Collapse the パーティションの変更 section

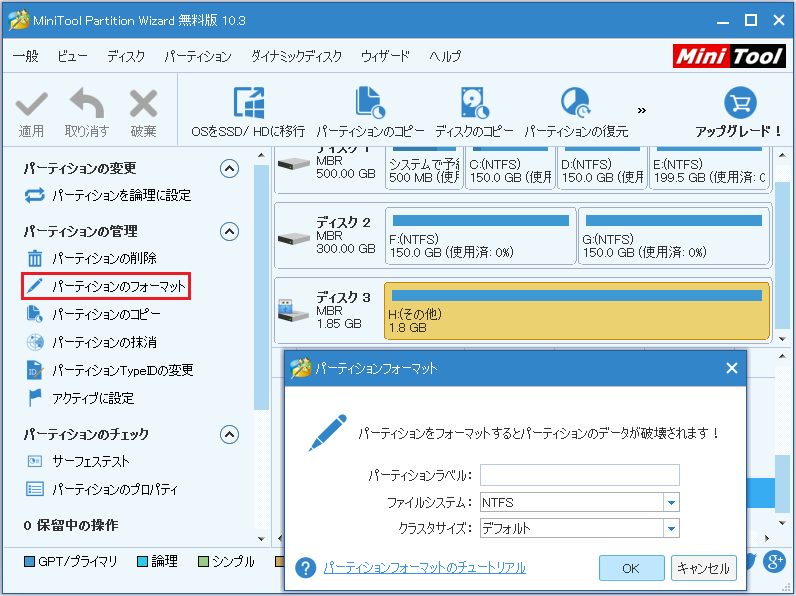tap(230, 169)
